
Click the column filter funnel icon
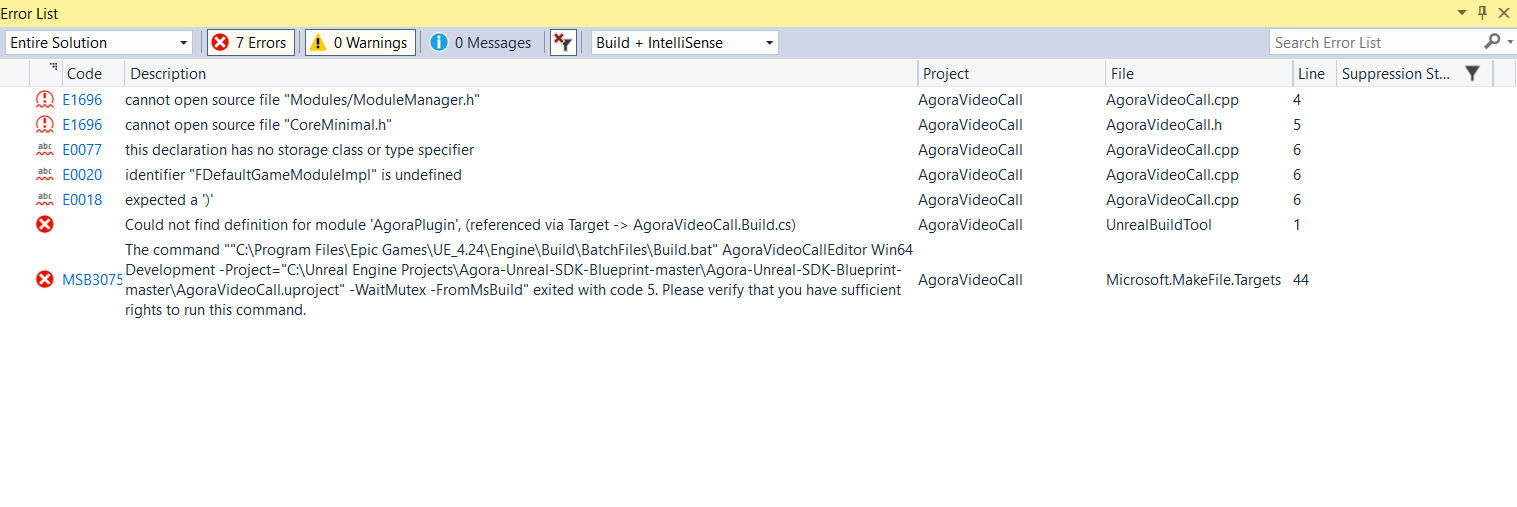click(1472, 73)
